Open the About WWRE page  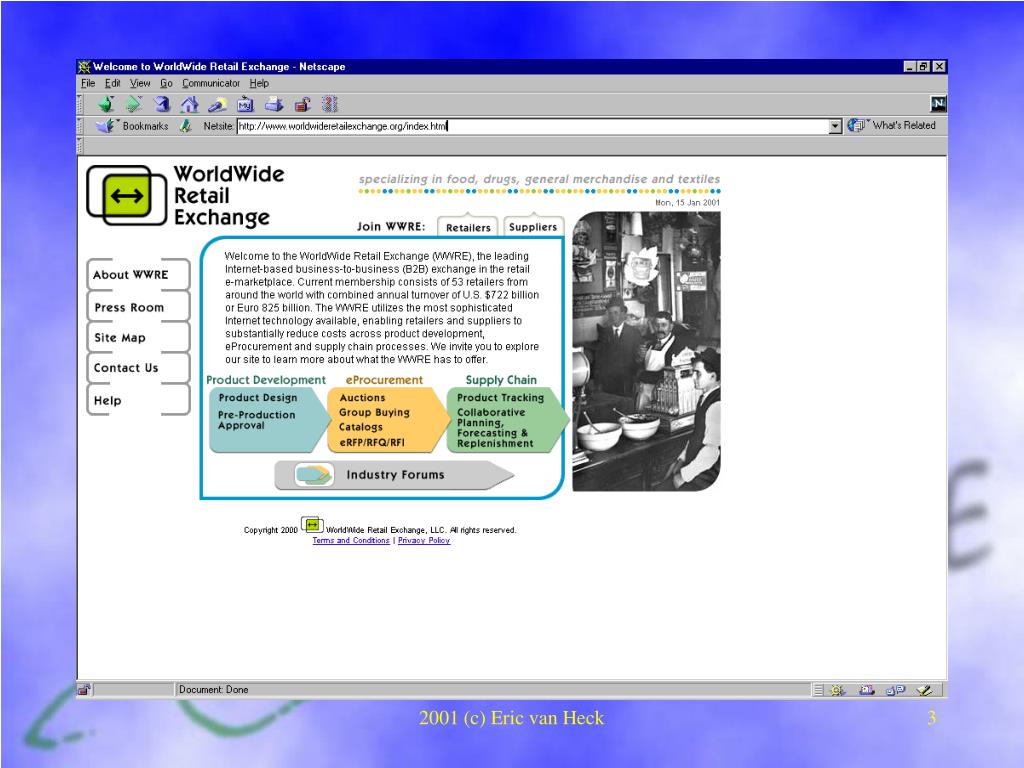tap(138, 274)
